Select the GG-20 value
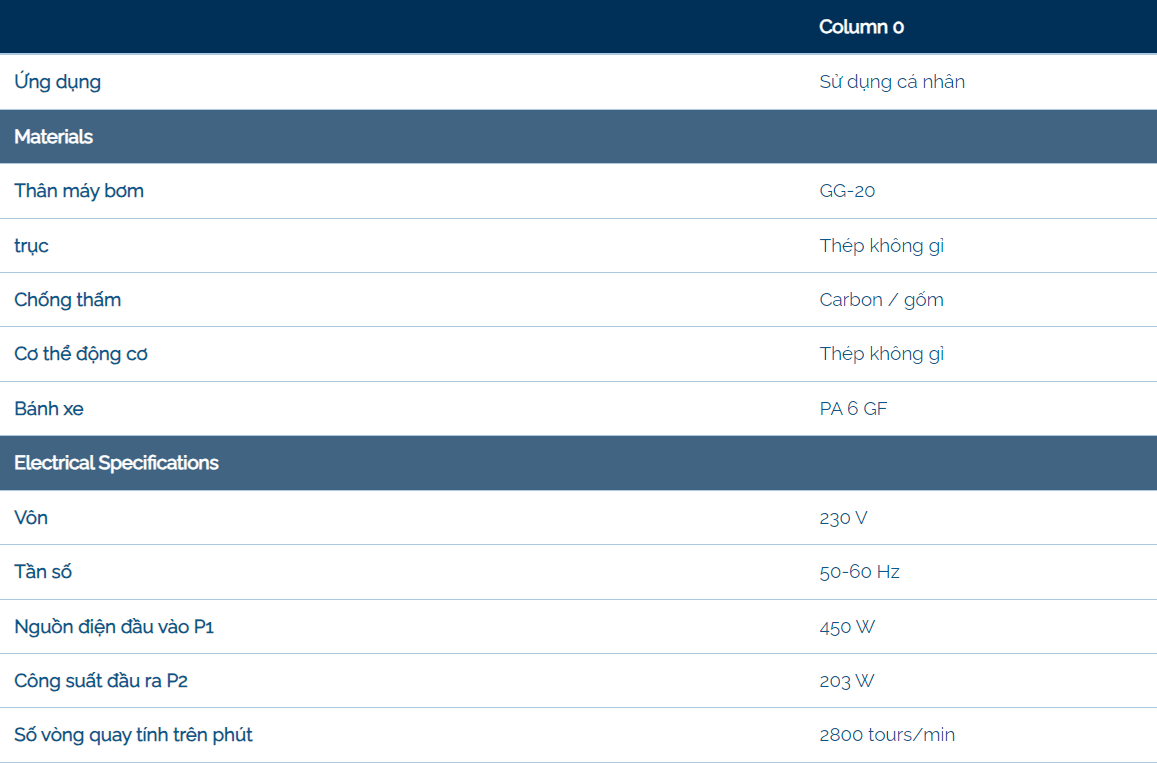Screen dimensions: 1157x763 point(847,191)
